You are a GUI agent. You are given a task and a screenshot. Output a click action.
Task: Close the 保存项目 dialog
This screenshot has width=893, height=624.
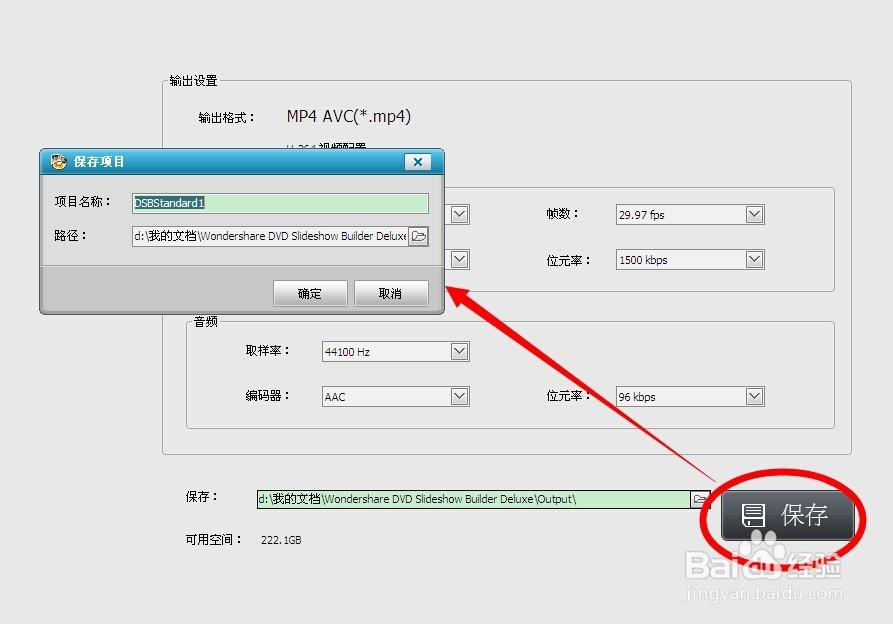point(417,162)
